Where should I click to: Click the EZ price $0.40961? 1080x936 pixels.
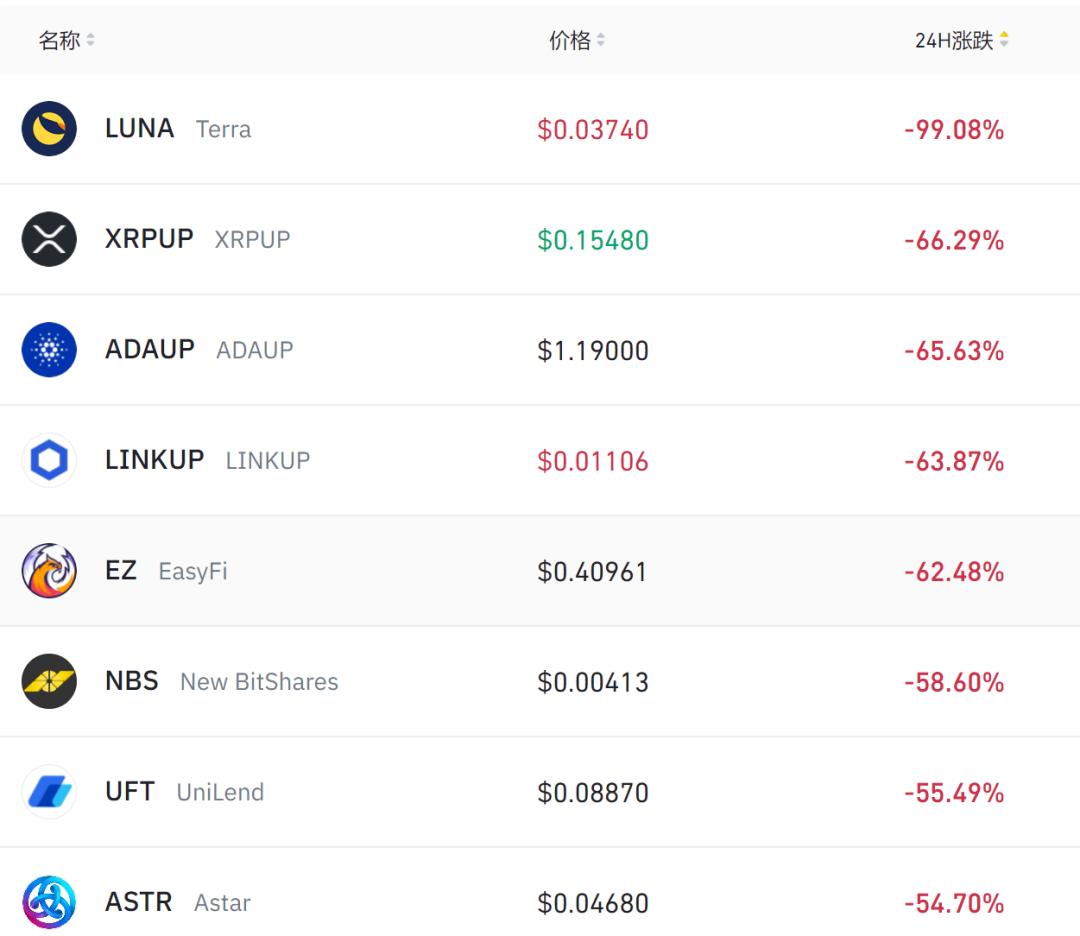593,572
